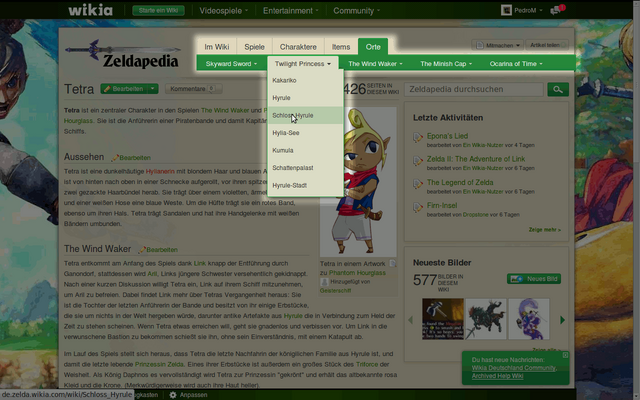Open the Community dropdown in top bar
The height and width of the screenshot is (400, 640).
356,11
